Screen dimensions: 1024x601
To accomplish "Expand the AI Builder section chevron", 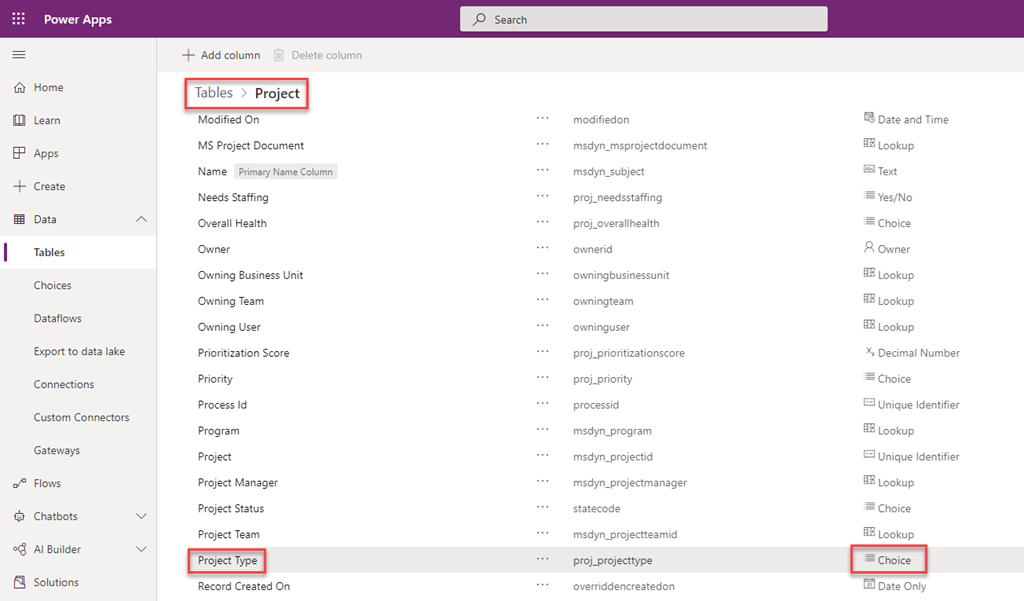I will click(141, 550).
